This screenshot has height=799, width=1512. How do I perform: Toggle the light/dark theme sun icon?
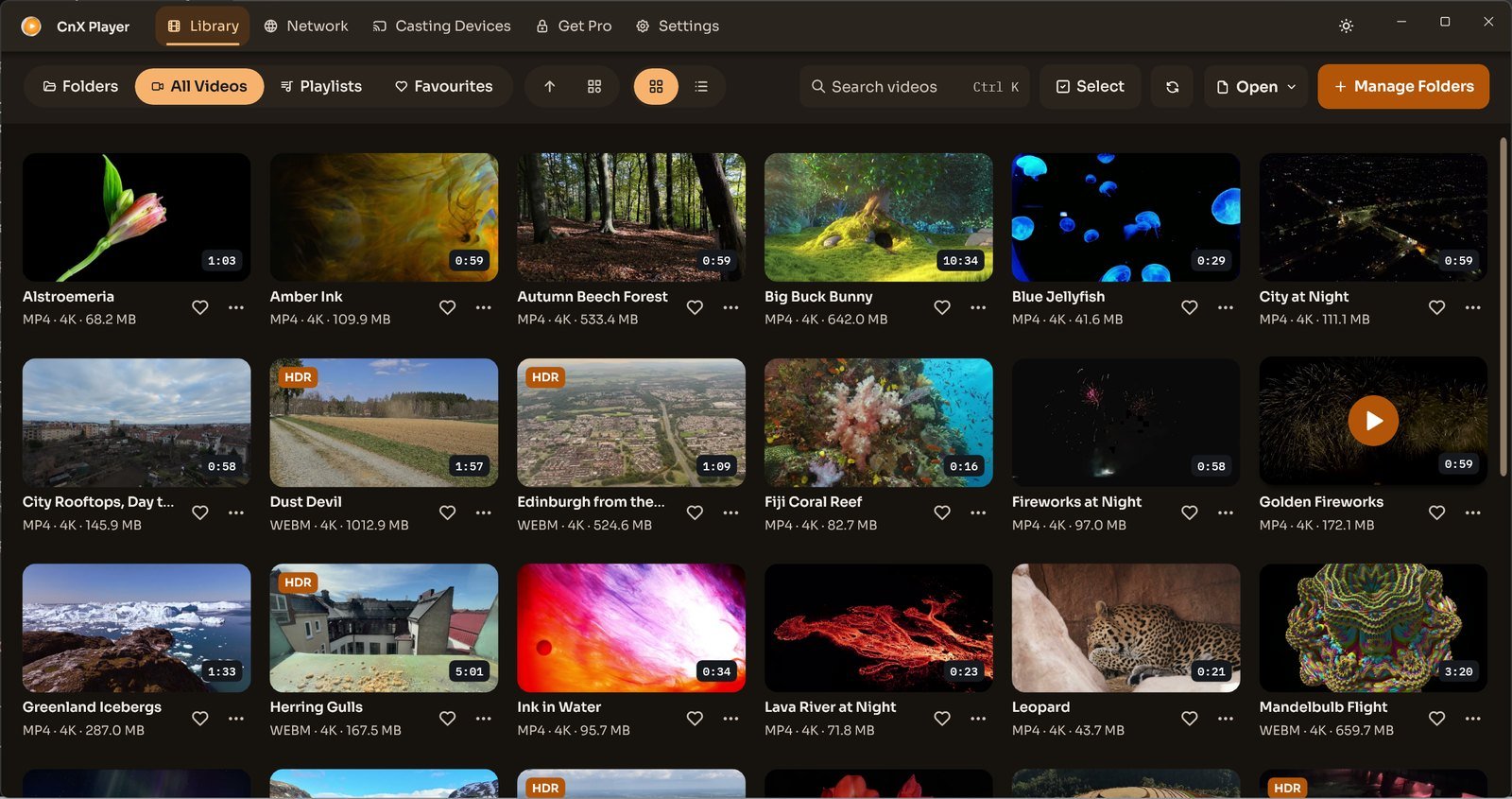pos(1346,26)
